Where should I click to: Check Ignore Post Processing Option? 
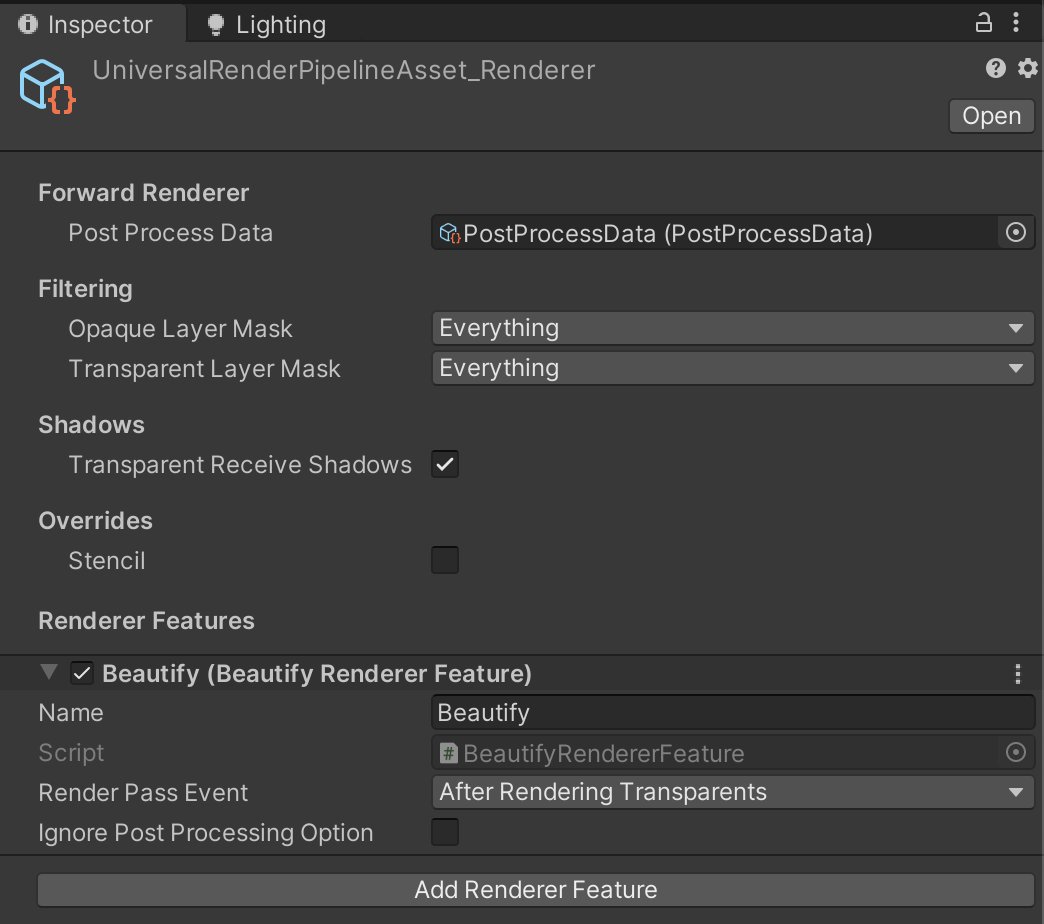coord(444,832)
